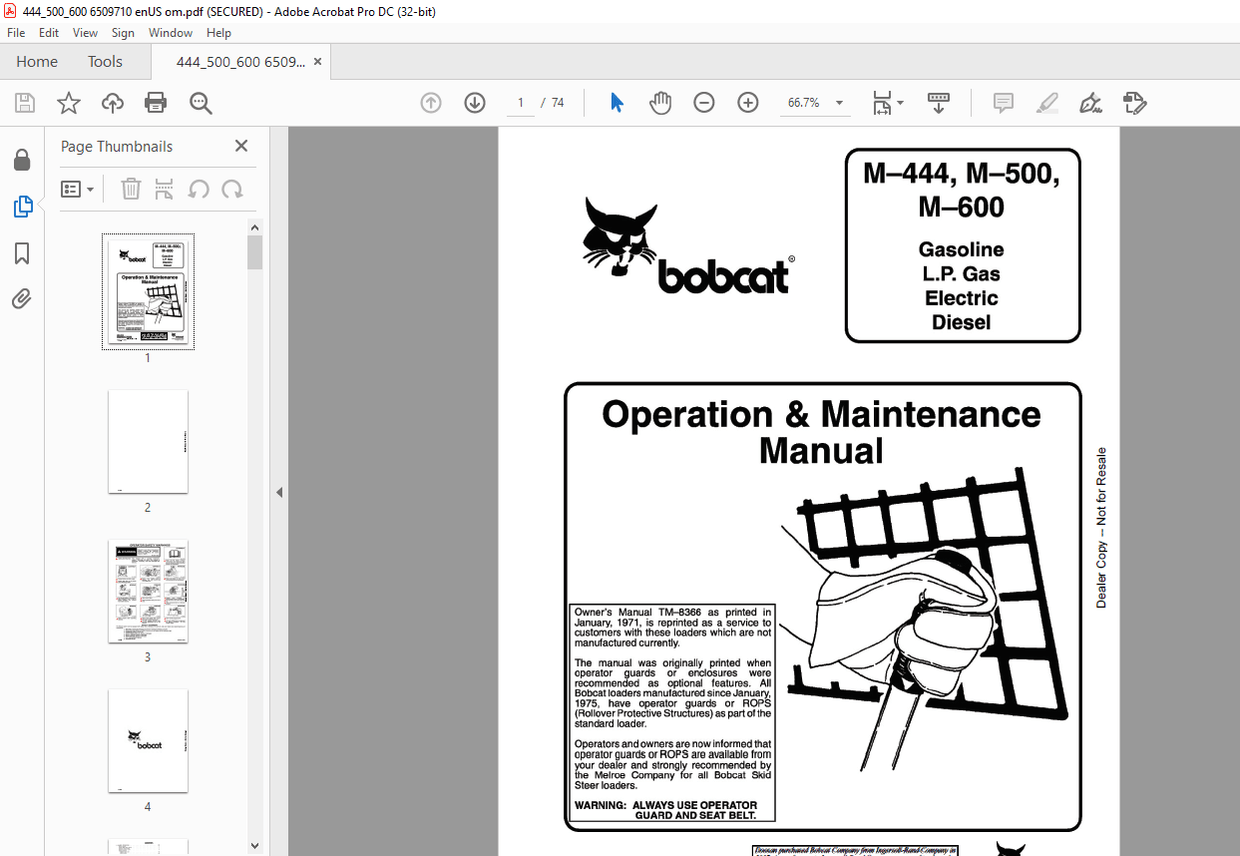Select the Hand pan tool

660,103
